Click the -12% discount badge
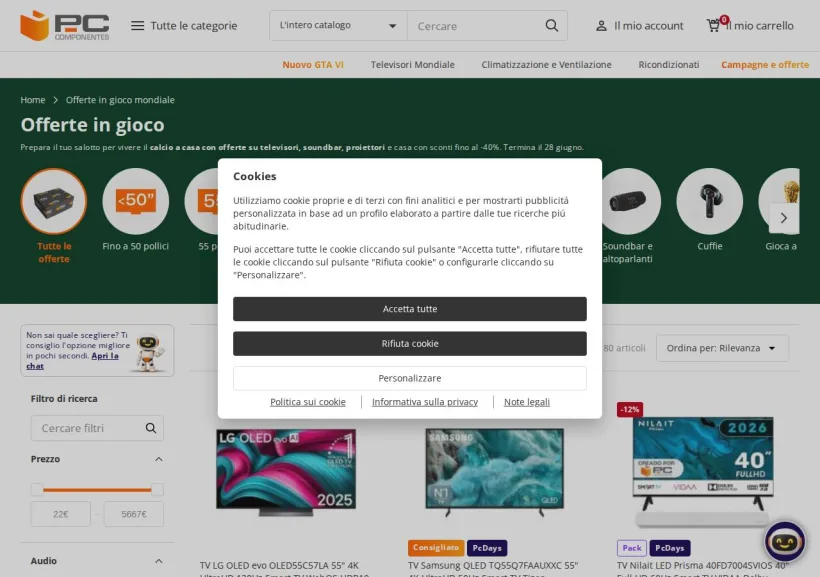The width and height of the screenshot is (820, 577). click(630, 410)
